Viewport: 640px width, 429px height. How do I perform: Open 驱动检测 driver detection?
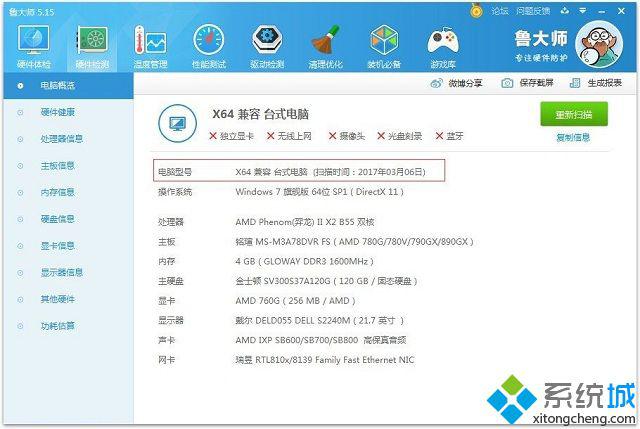(x=267, y=46)
